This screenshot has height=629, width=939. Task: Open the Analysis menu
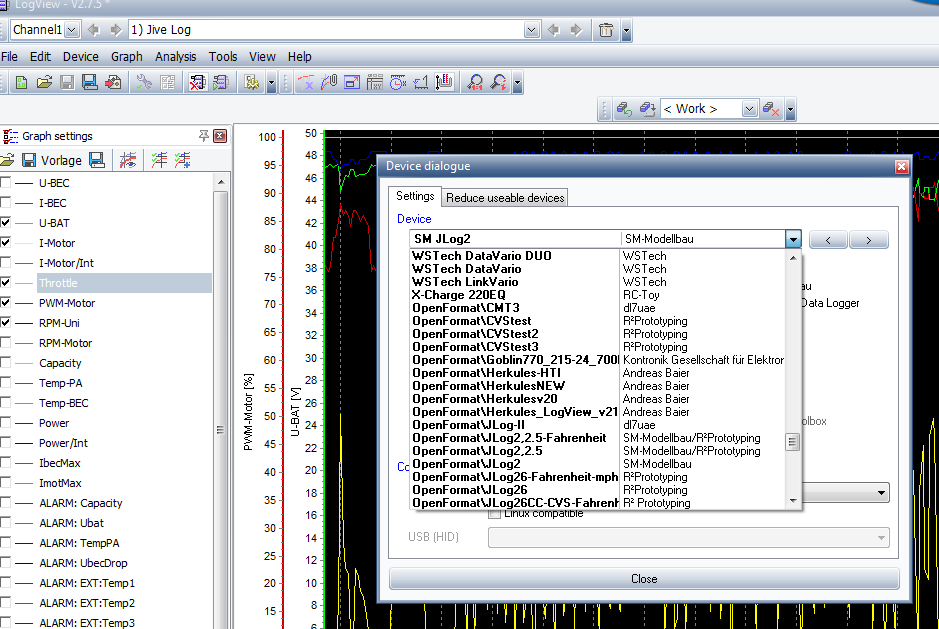tap(175, 56)
